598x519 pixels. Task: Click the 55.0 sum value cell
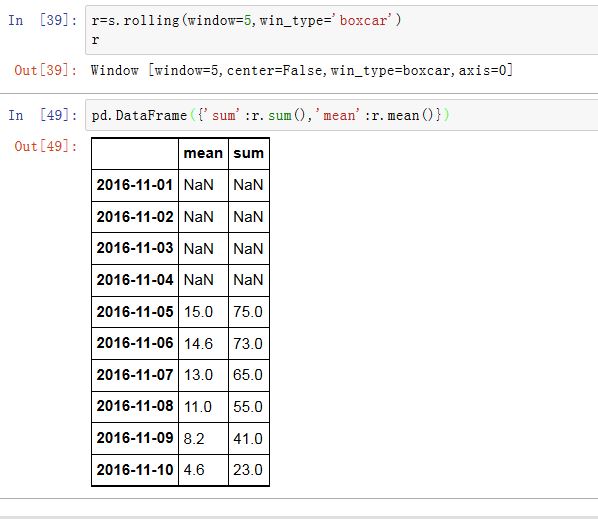click(249, 407)
